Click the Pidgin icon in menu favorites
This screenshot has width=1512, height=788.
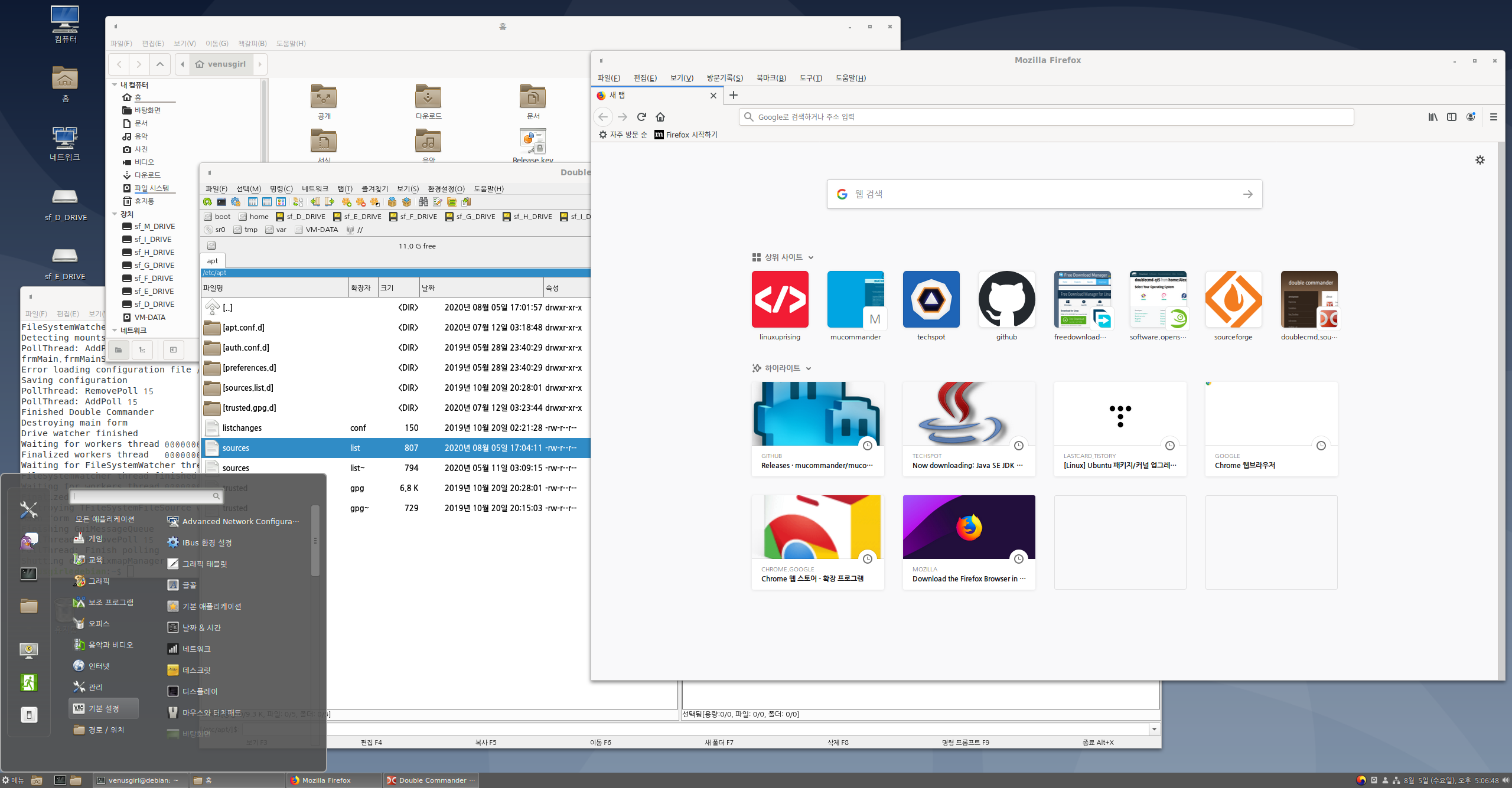point(28,541)
